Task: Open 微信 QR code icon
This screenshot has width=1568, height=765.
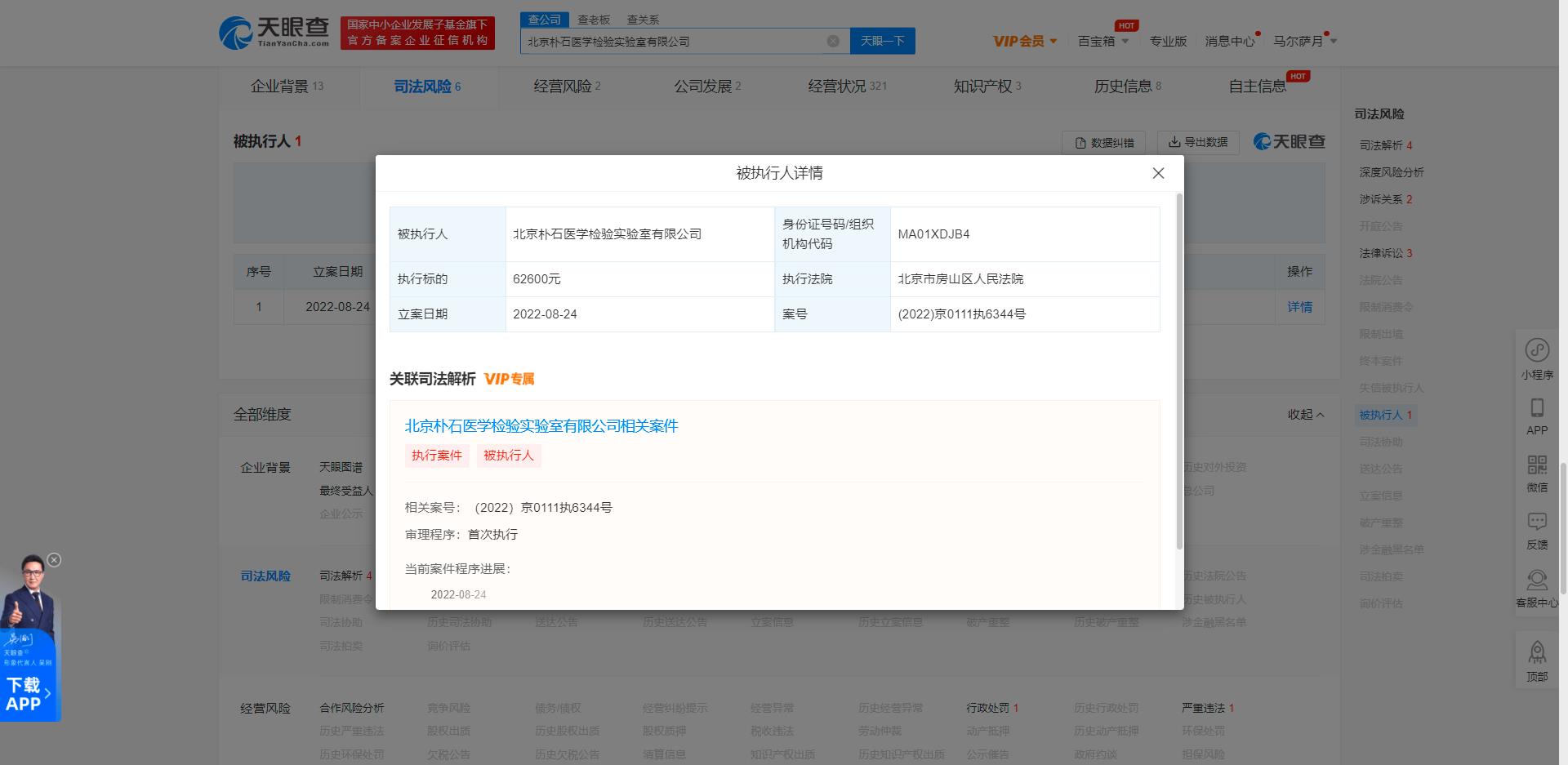Action: [x=1537, y=474]
